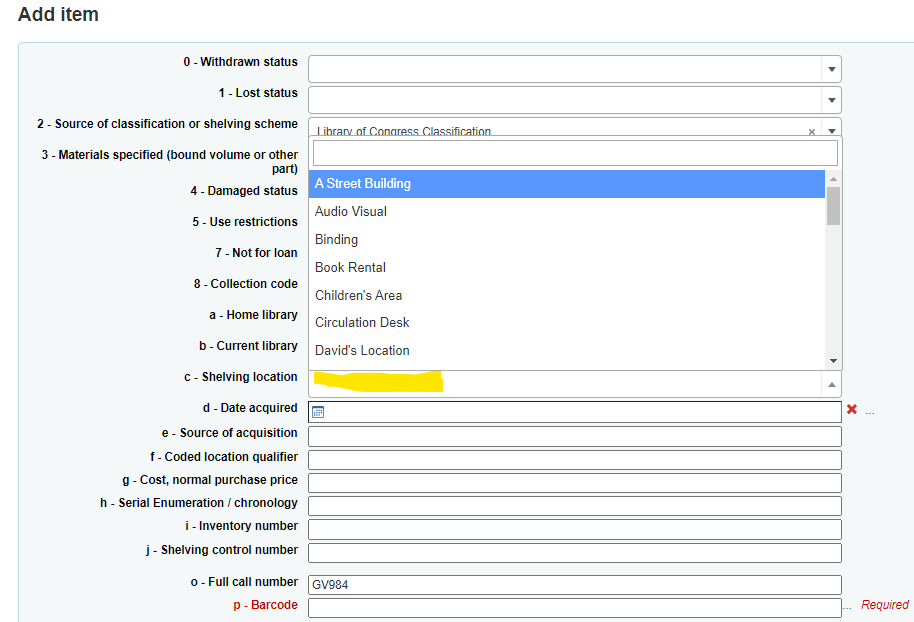This screenshot has width=914, height=622.
Task: Click the Source of acquisition field
Action: point(575,436)
